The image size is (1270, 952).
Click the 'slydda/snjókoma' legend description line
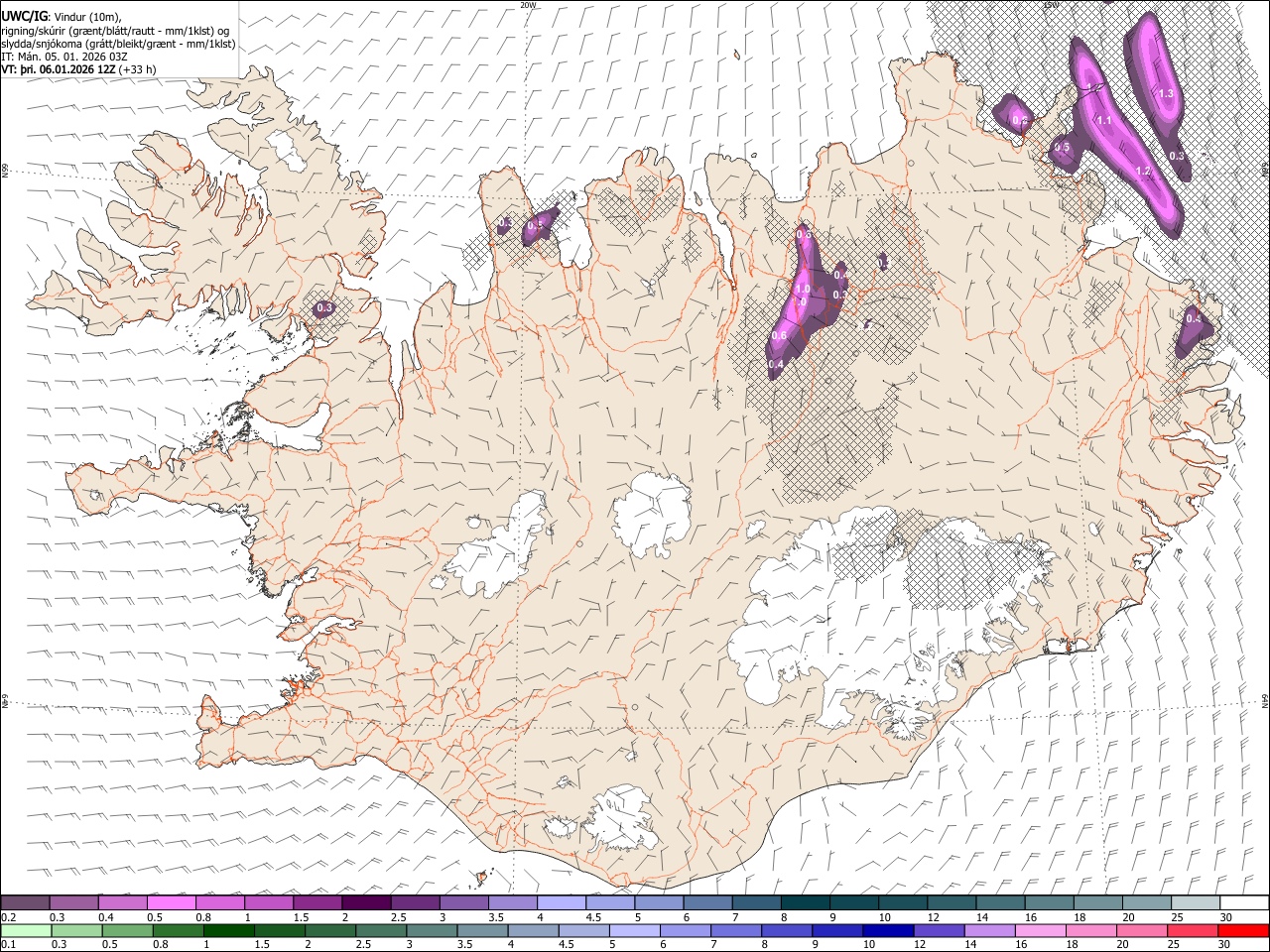119,44
